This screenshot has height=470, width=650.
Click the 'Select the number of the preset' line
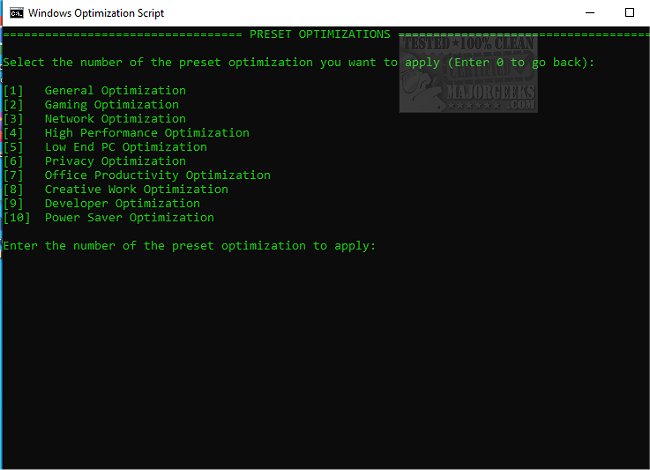click(x=298, y=63)
